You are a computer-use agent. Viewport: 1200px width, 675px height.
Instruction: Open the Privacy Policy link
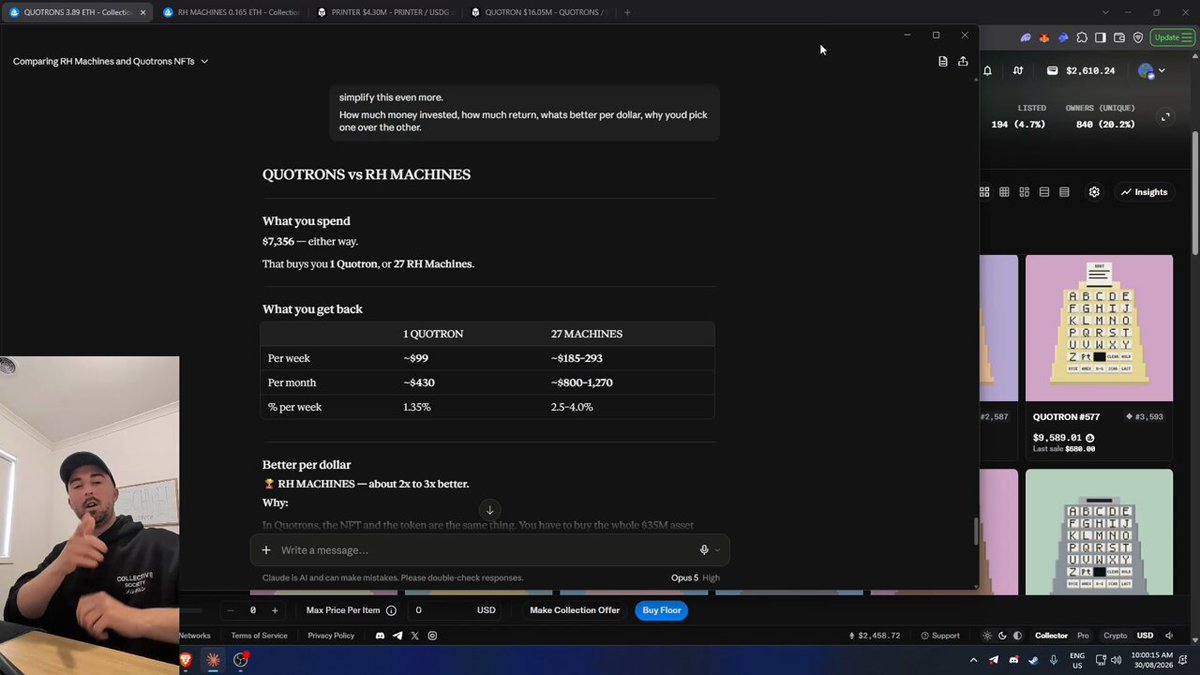click(331, 636)
